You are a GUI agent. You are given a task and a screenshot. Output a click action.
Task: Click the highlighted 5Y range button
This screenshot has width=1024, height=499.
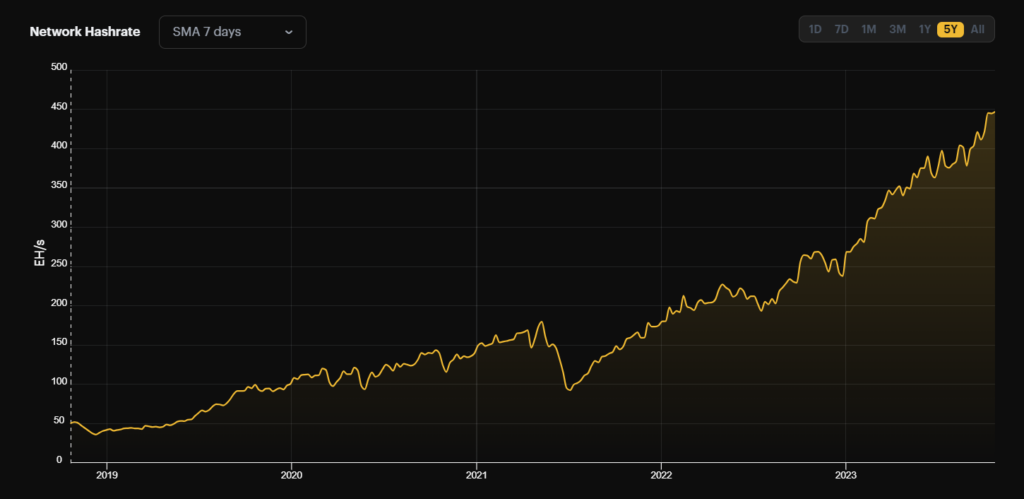[x=950, y=30]
